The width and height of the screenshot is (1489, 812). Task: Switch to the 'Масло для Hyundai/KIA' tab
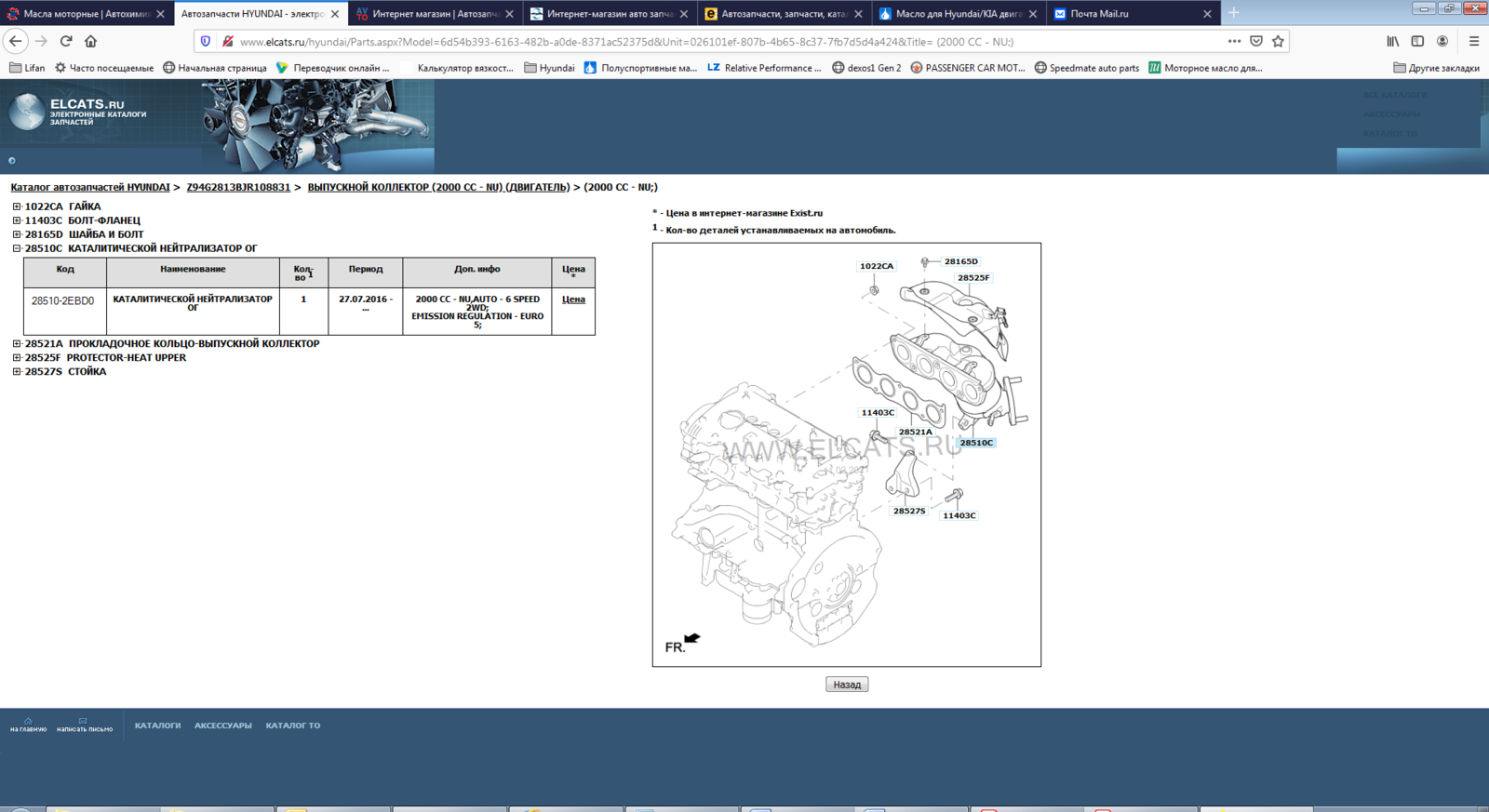[x=959, y=14]
